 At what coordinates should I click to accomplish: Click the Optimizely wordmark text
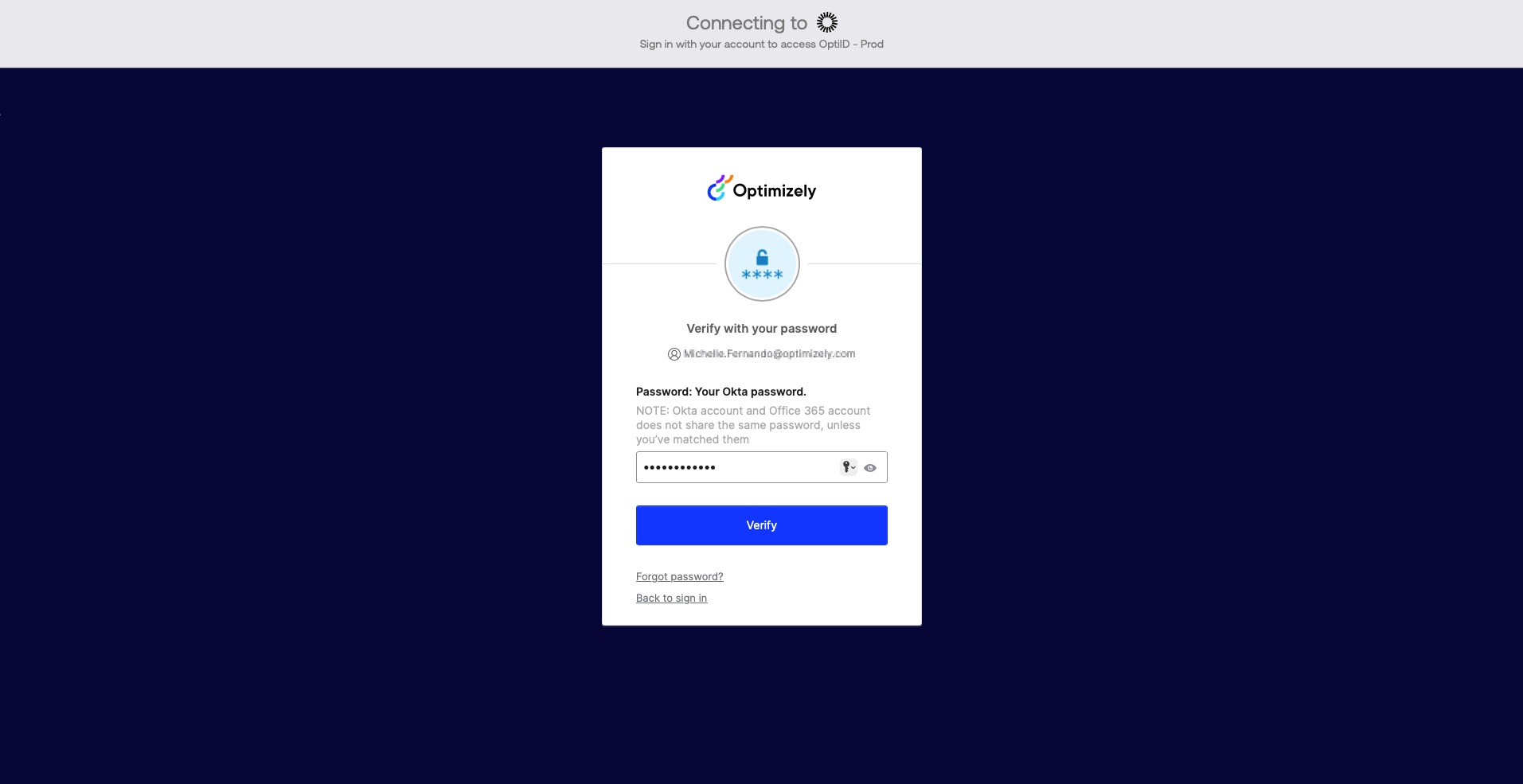point(775,191)
